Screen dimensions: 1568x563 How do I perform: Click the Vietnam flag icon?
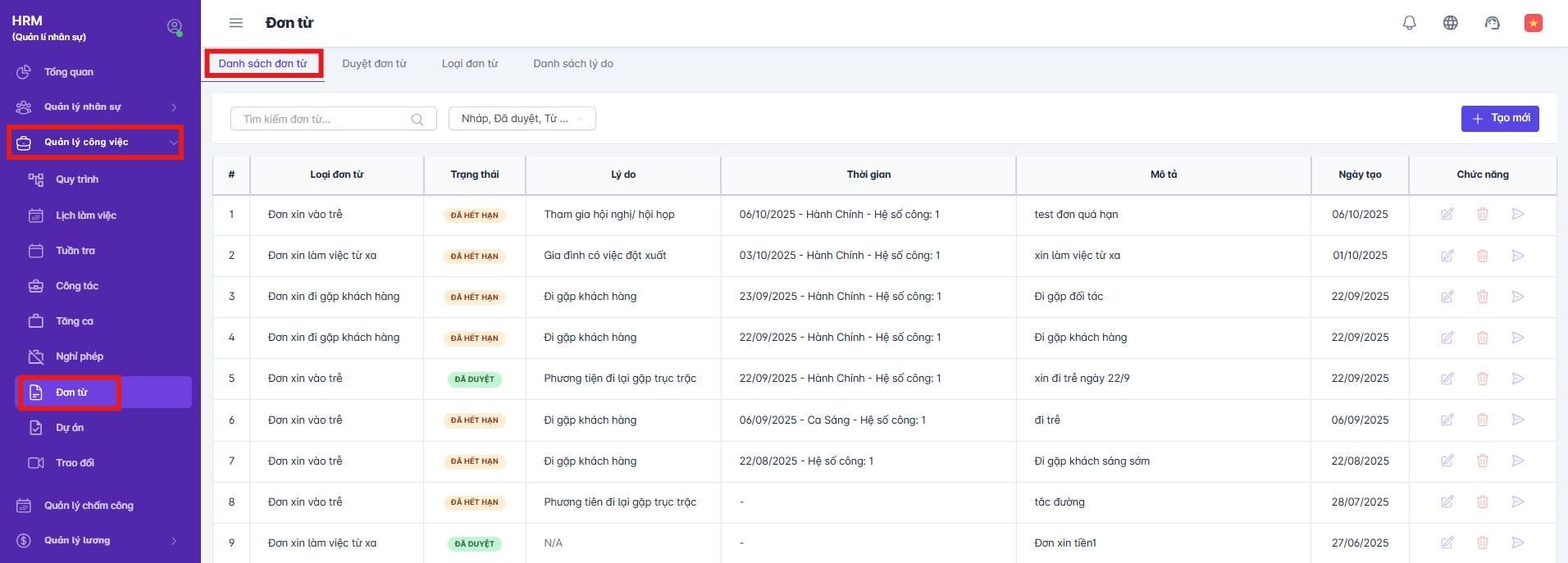click(1533, 23)
